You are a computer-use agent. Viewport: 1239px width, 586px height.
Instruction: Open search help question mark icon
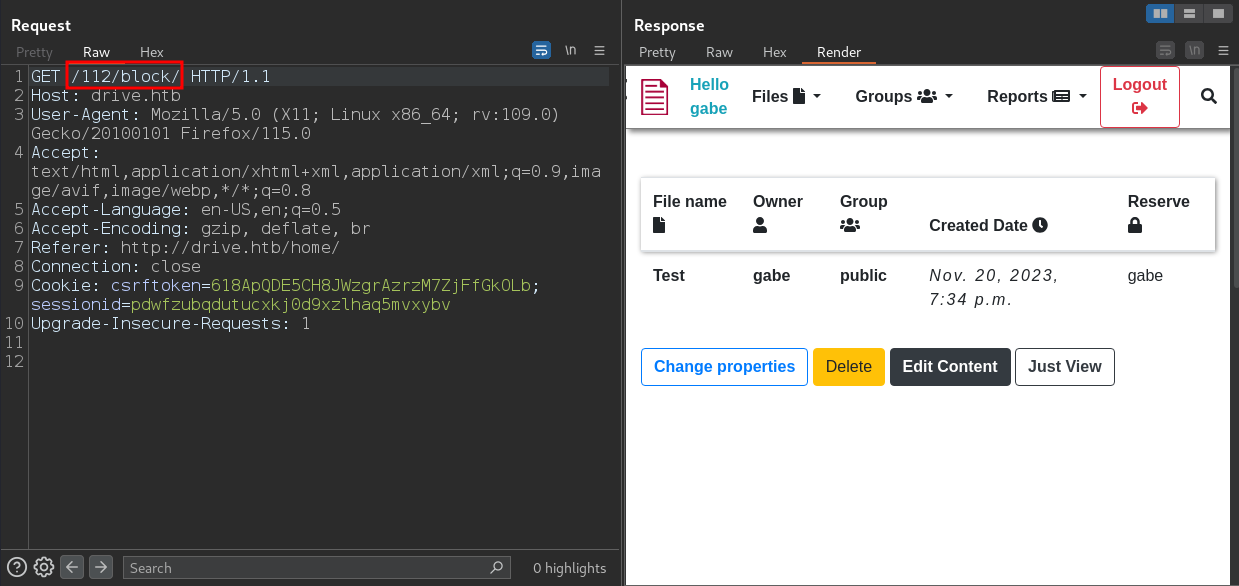(x=18, y=567)
